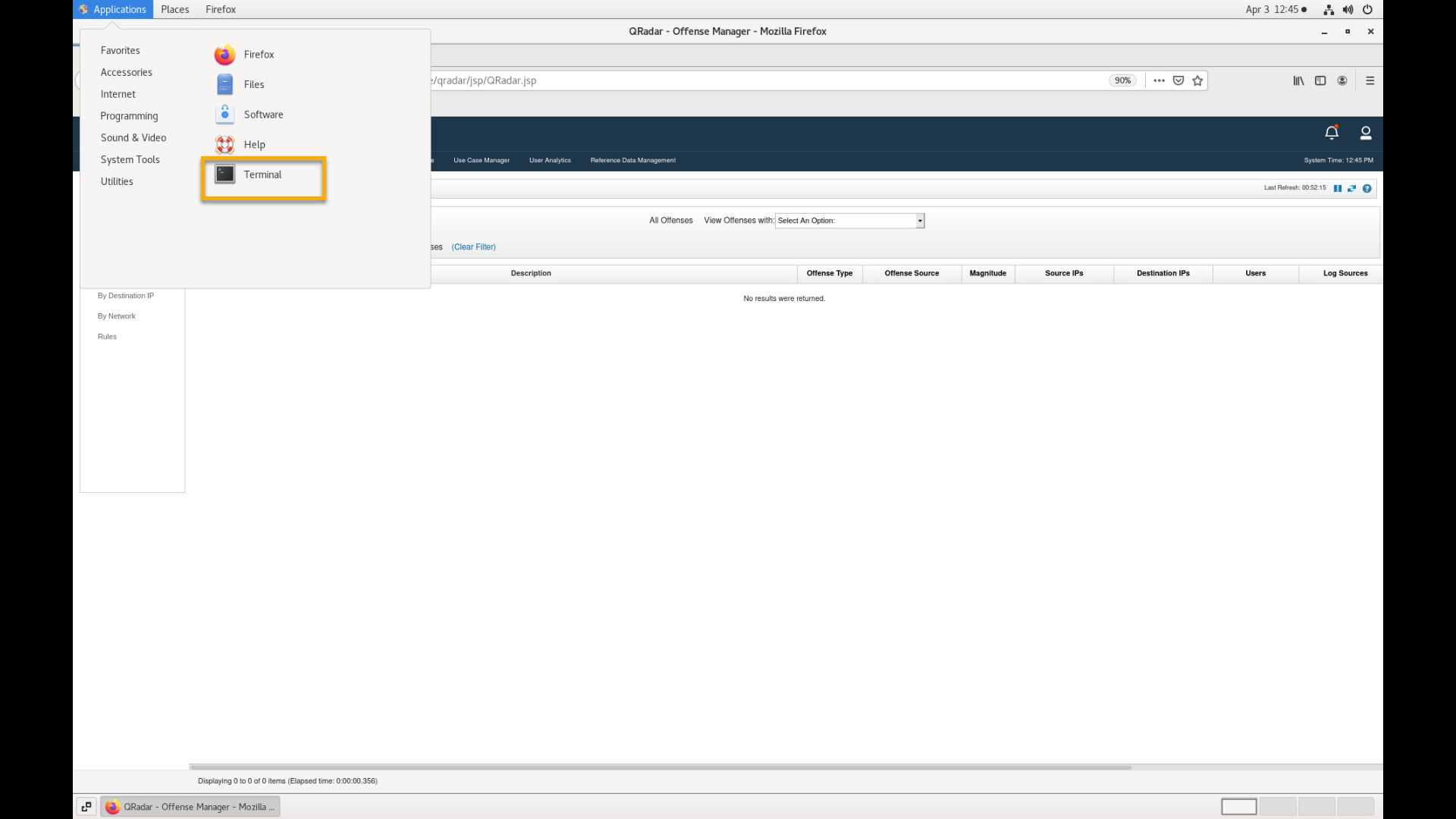Viewport: 1456px width, 819px height.
Task: Open the QRadar notifications bell
Action: coord(1331,133)
